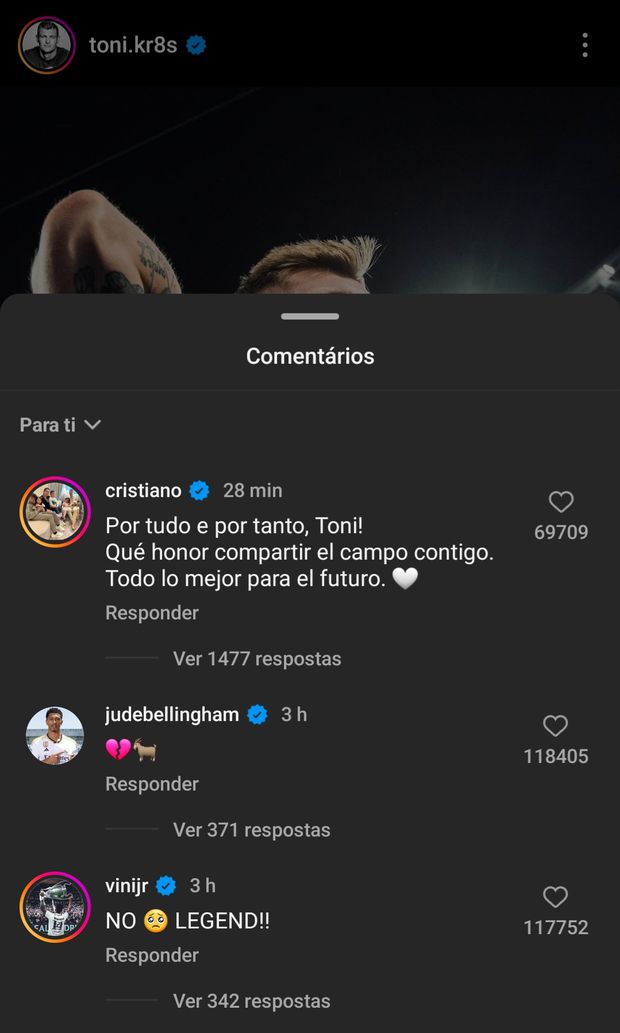Viewport: 620px width, 1033px height.
Task: Open vinijr's profile picture
Action: click(x=56, y=907)
